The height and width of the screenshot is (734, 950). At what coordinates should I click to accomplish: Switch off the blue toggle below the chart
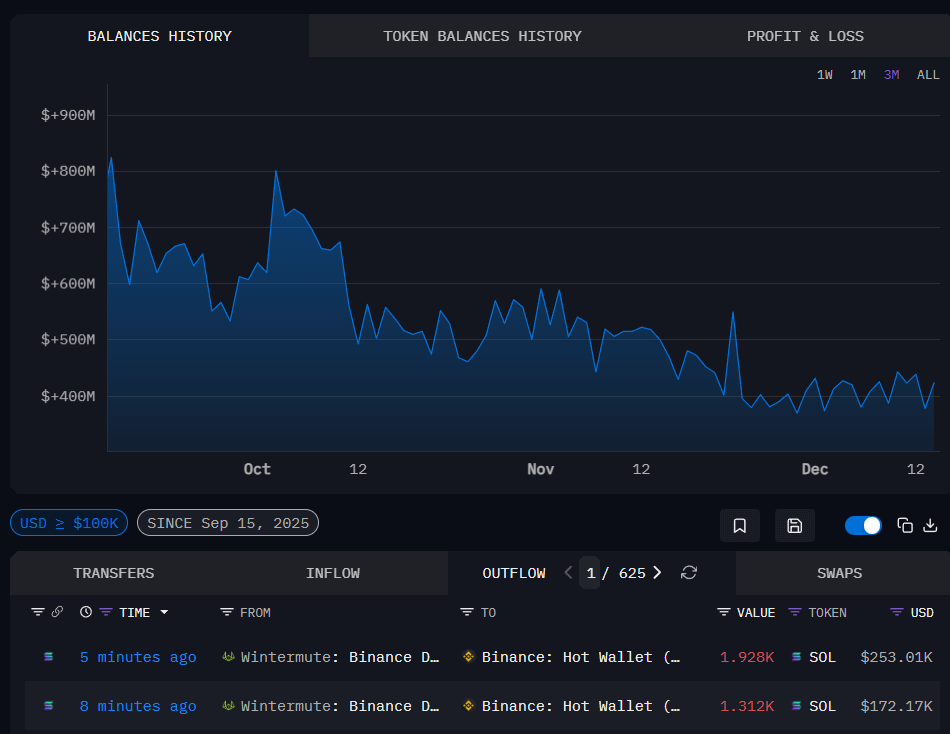coord(862,525)
